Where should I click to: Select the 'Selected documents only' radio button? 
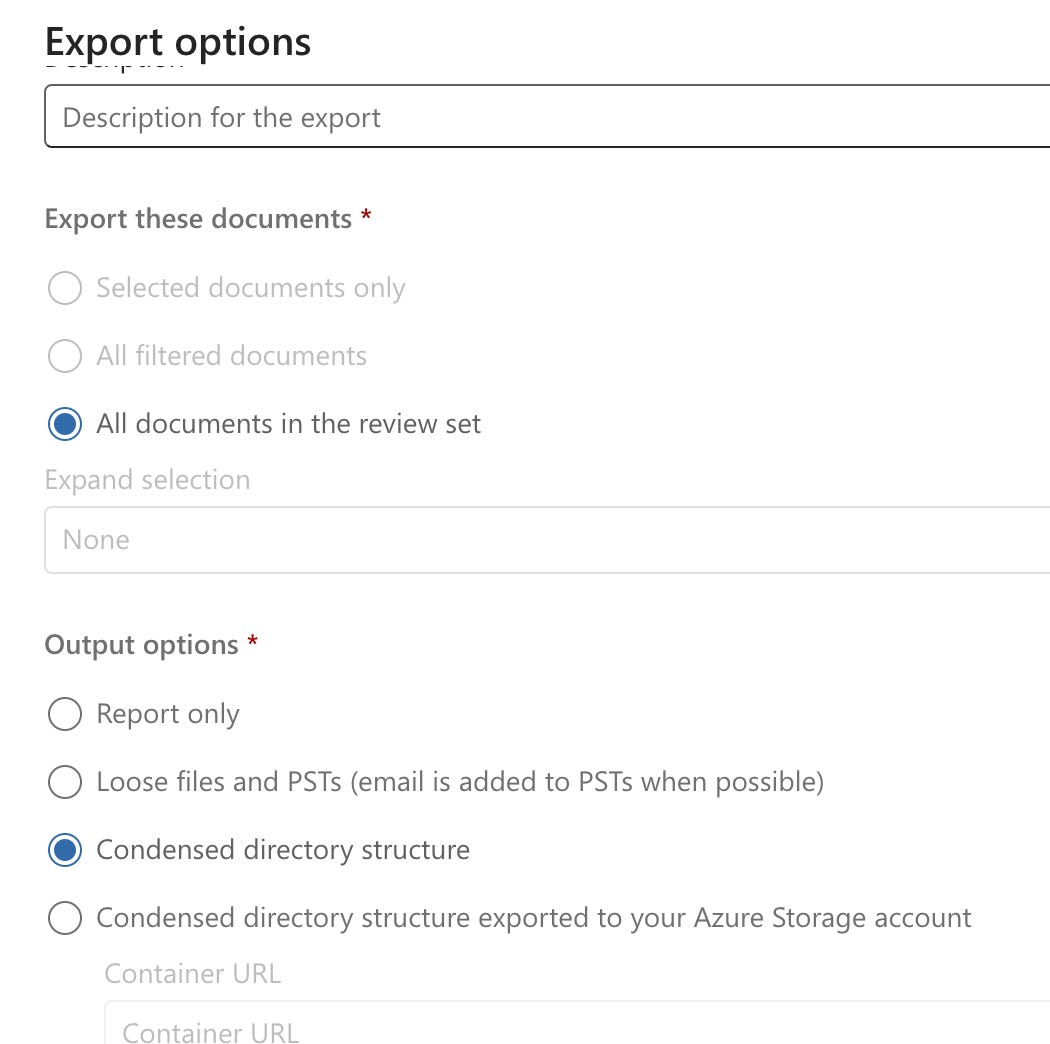[x=65, y=288]
